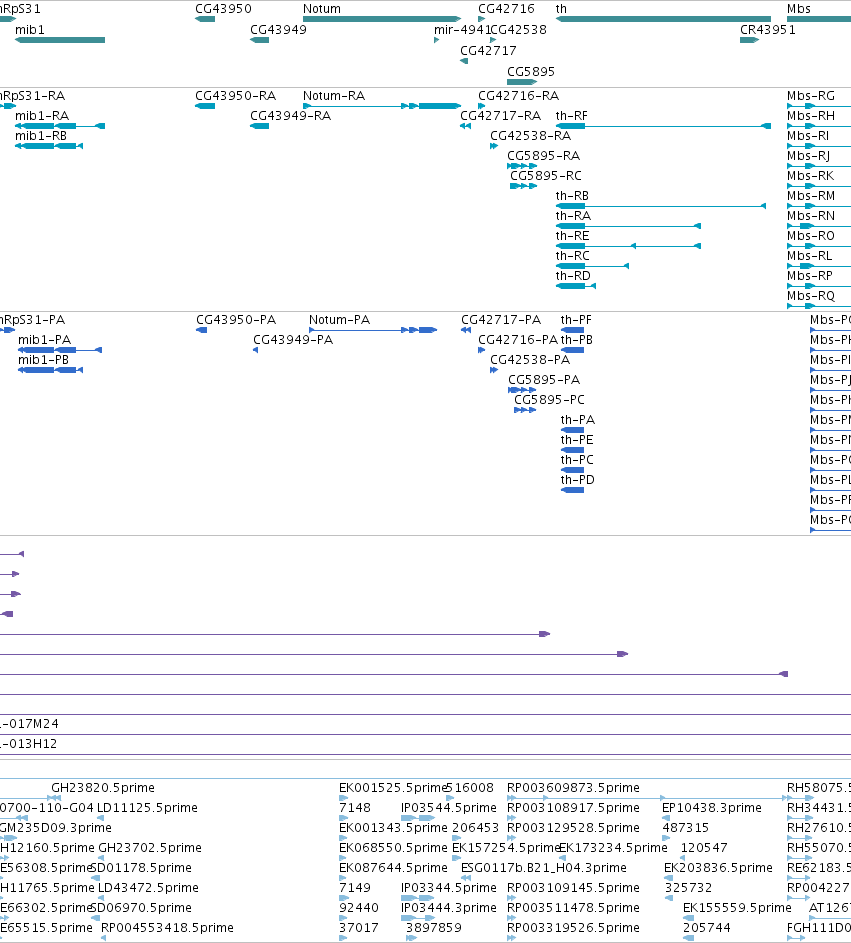
Task: Select the "CG5895-PA" protein label
Action: (544, 380)
